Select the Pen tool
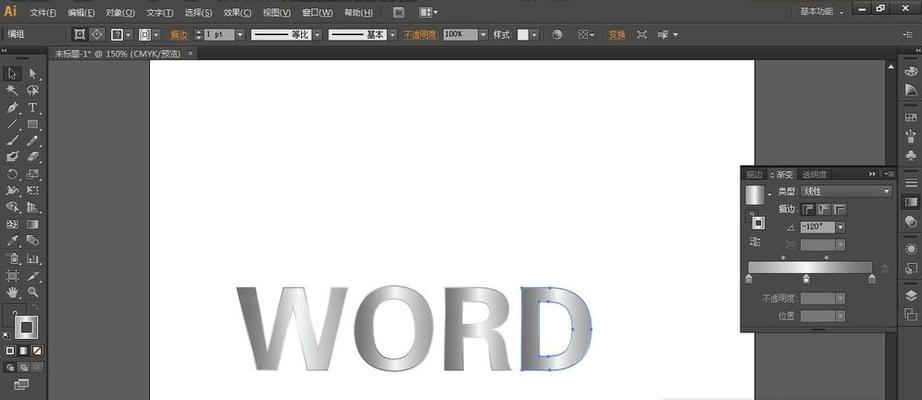This screenshot has width=922, height=400. pyautogui.click(x=13, y=107)
